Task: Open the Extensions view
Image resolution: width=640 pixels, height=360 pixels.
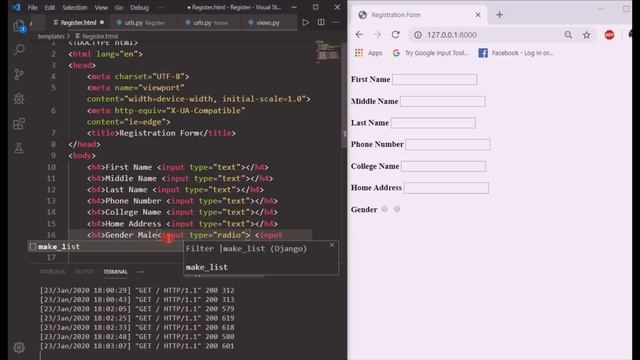Action: [x=19, y=123]
